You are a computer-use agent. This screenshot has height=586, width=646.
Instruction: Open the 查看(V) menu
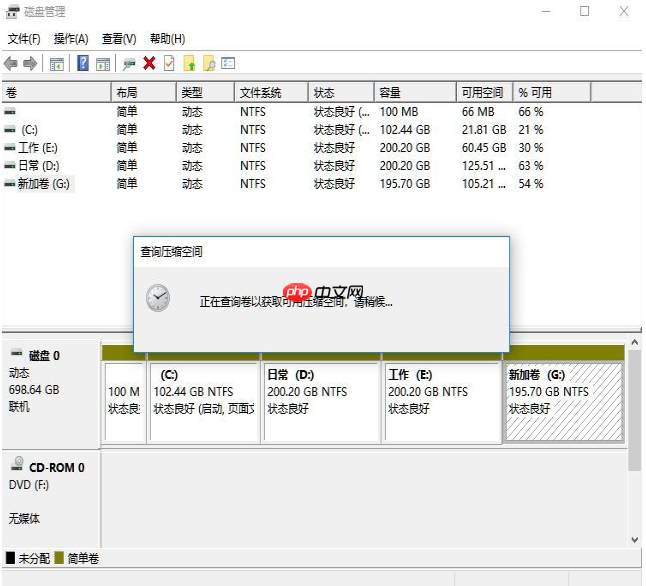[x=119, y=39]
